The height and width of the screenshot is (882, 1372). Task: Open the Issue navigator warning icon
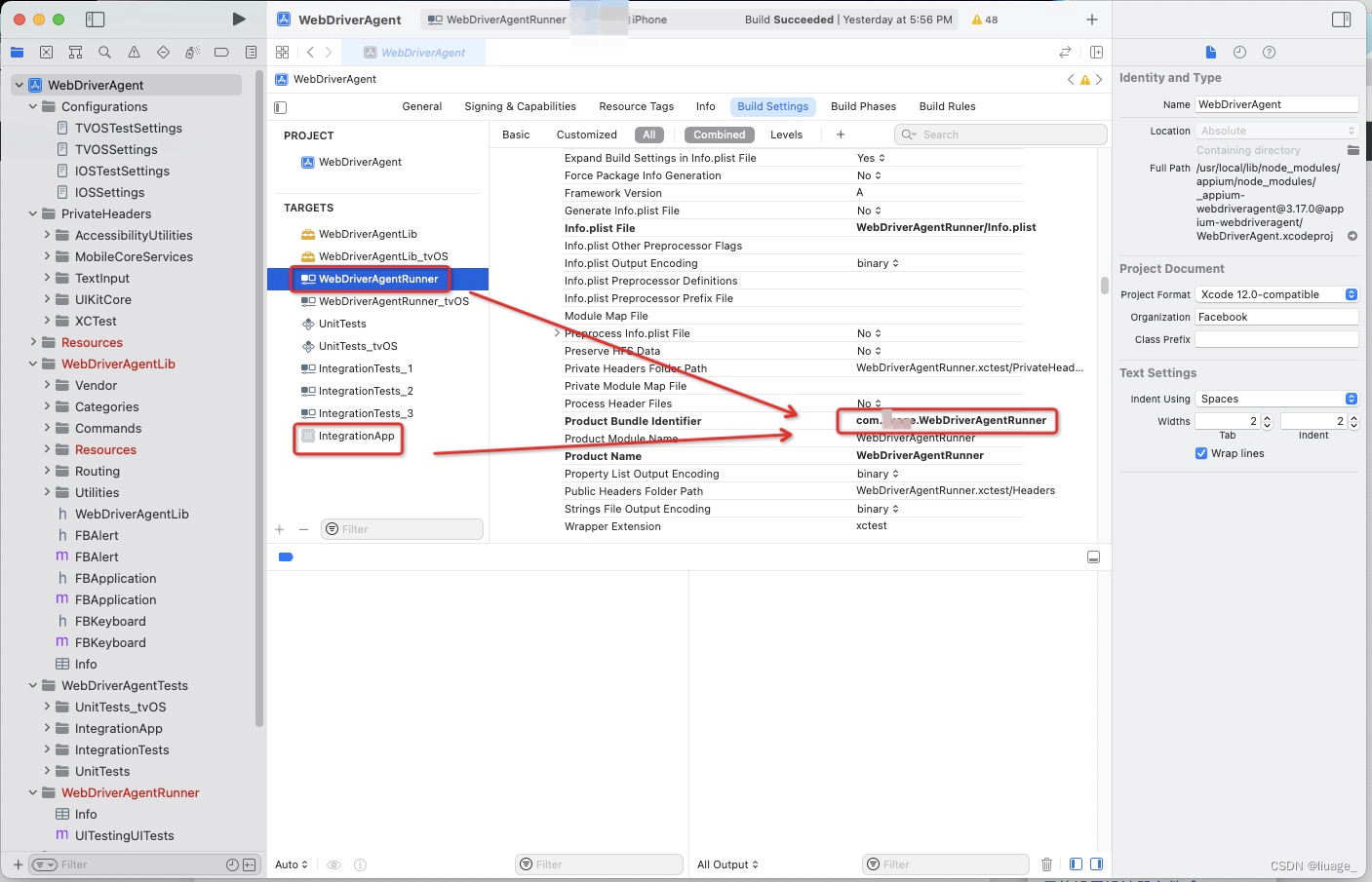pyautogui.click(x=134, y=53)
